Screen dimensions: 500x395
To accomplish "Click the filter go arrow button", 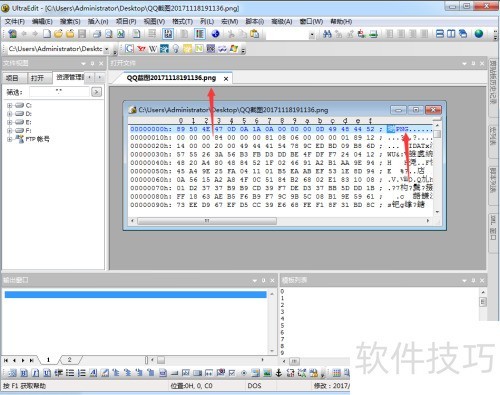I will coord(96,92).
